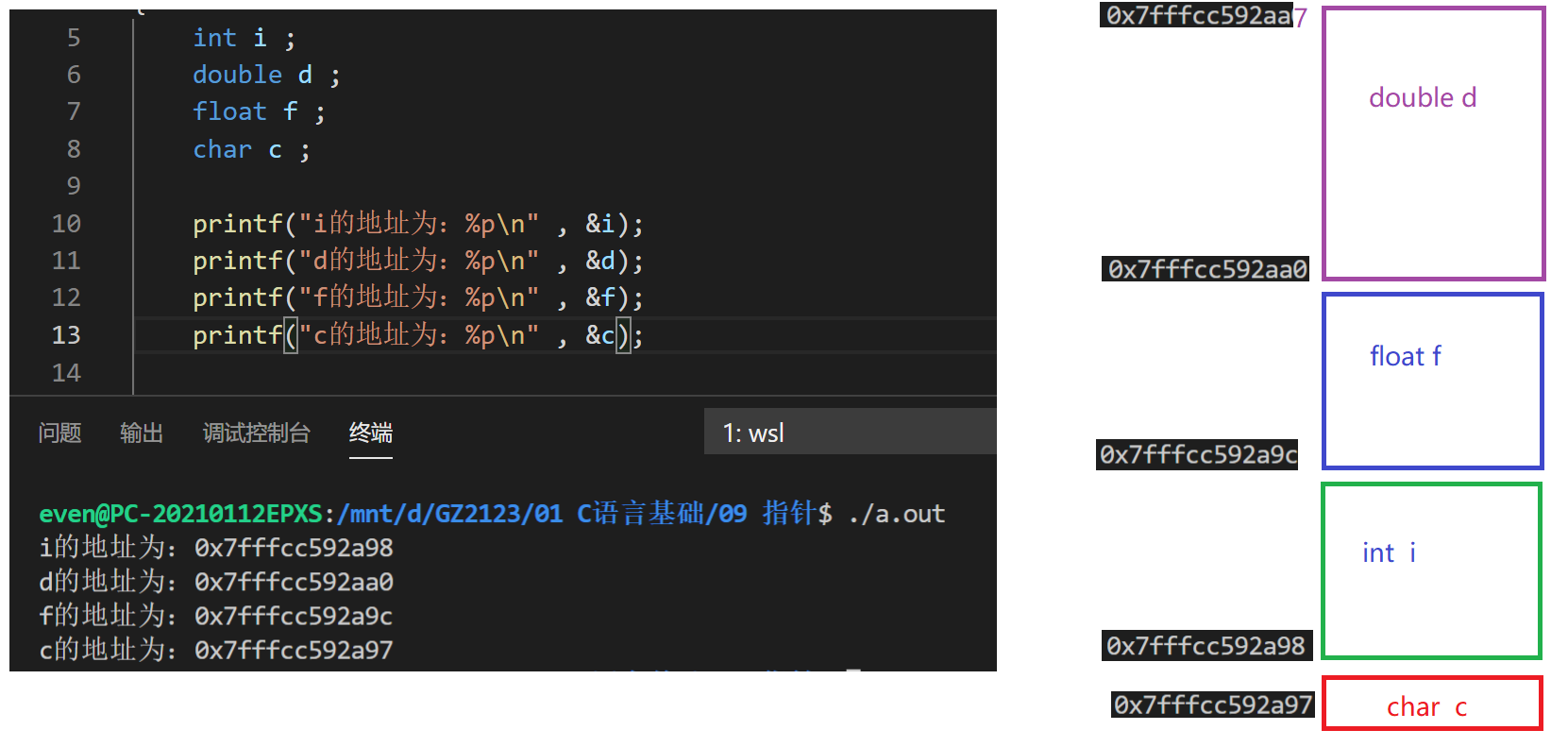Click the printf line printing &c
Viewport: 1568px width, 747px height.
(418, 335)
